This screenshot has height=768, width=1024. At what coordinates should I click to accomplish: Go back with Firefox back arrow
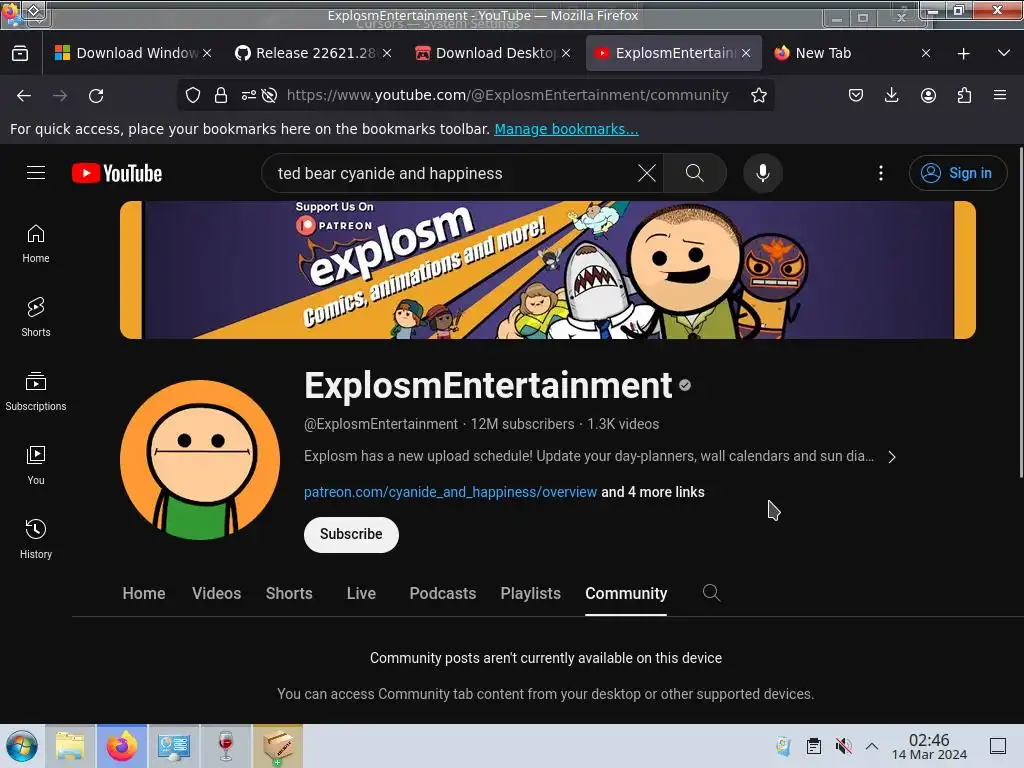[x=24, y=95]
